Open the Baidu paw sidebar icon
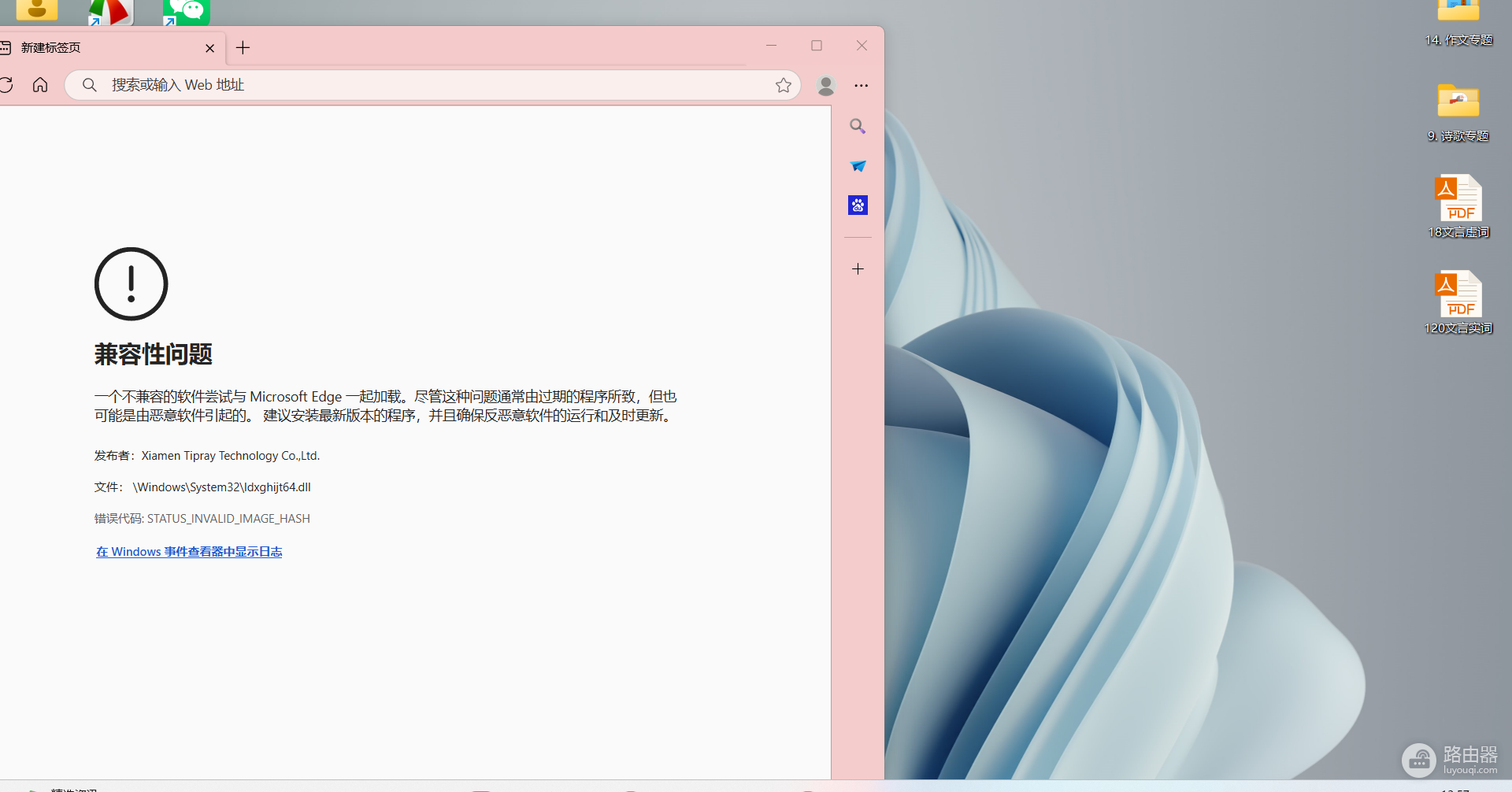Screen dimensions: 1512x792 tap(858, 205)
